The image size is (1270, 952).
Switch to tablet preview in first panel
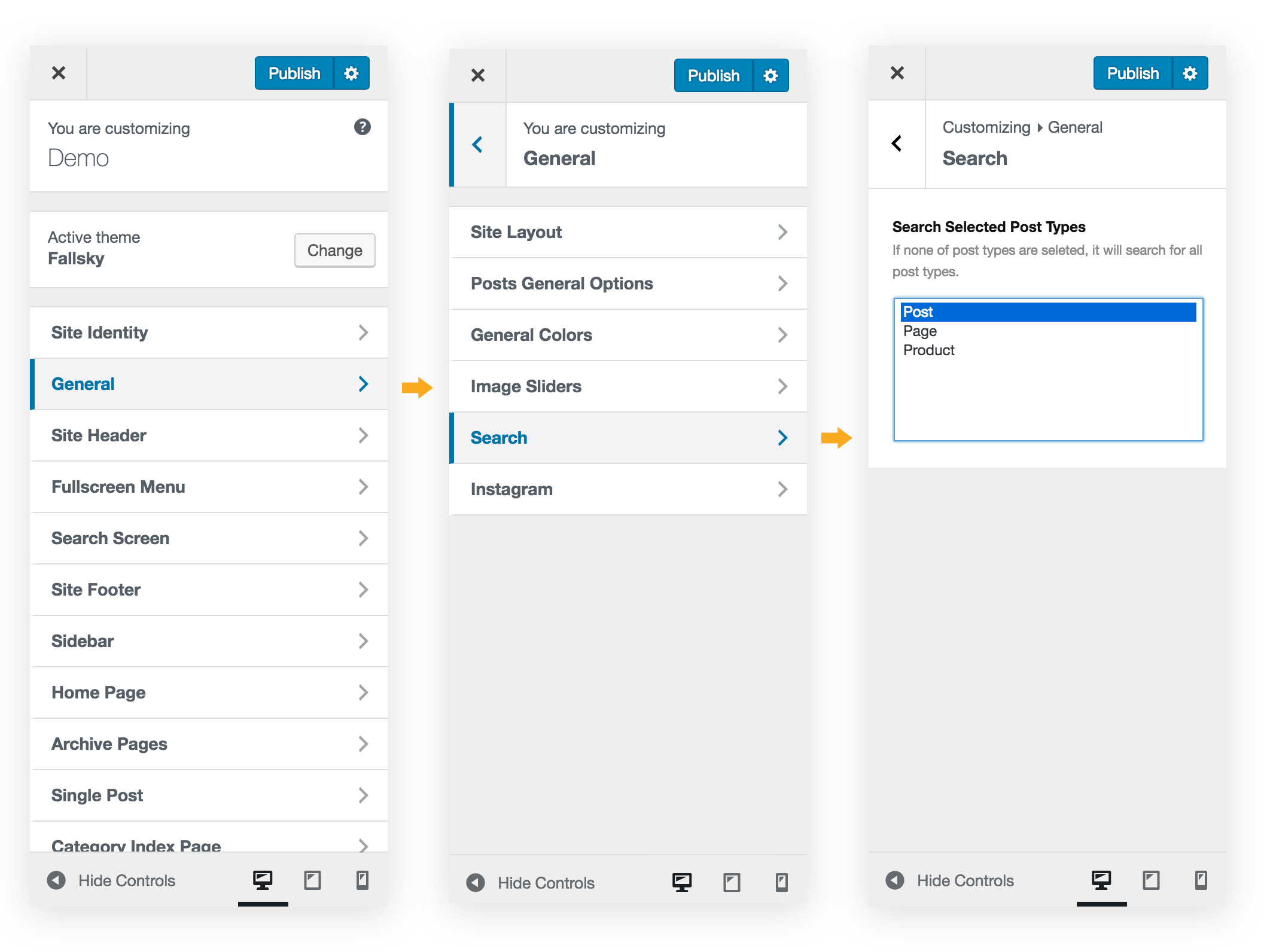pyautogui.click(x=312, y=880)
